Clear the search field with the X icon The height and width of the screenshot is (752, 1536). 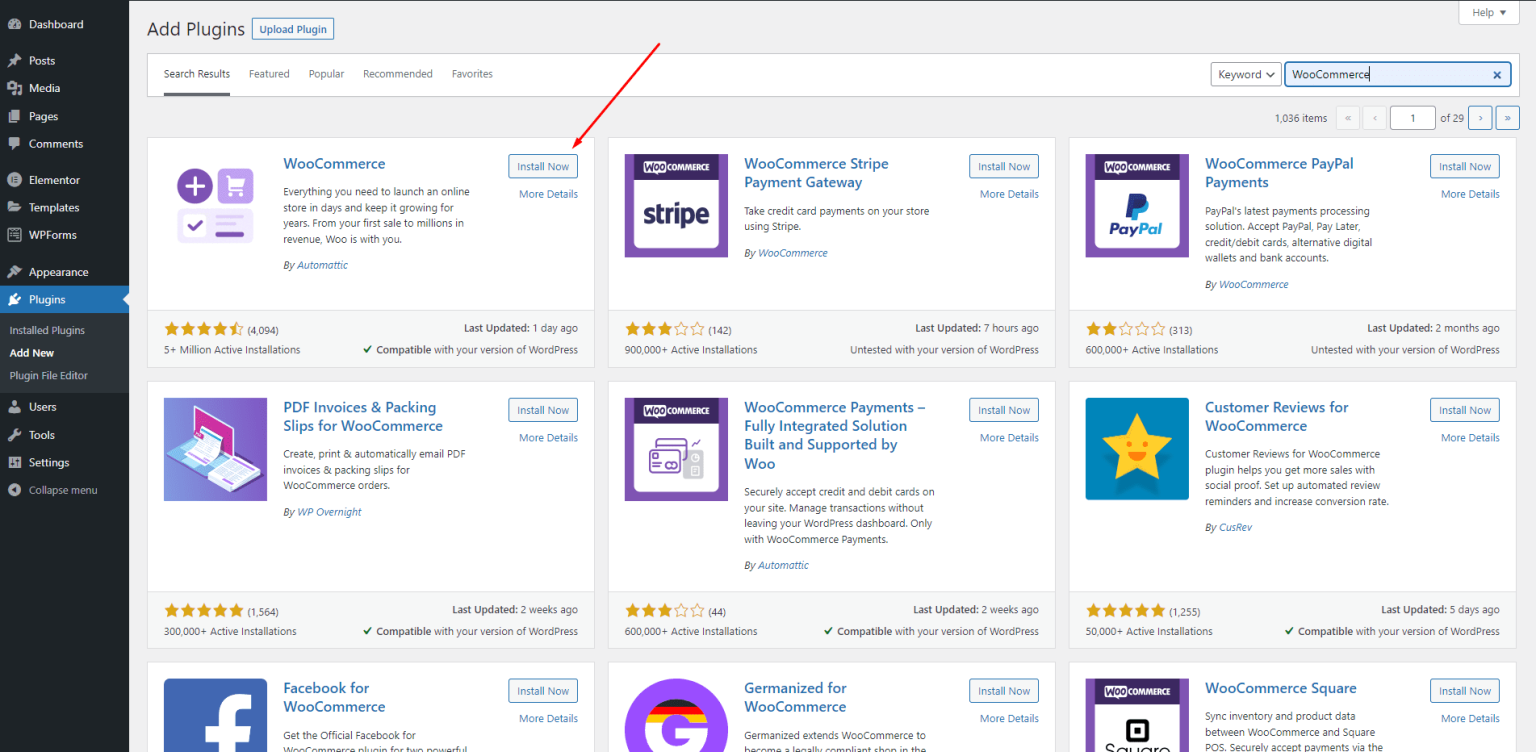click(1497, 74)
